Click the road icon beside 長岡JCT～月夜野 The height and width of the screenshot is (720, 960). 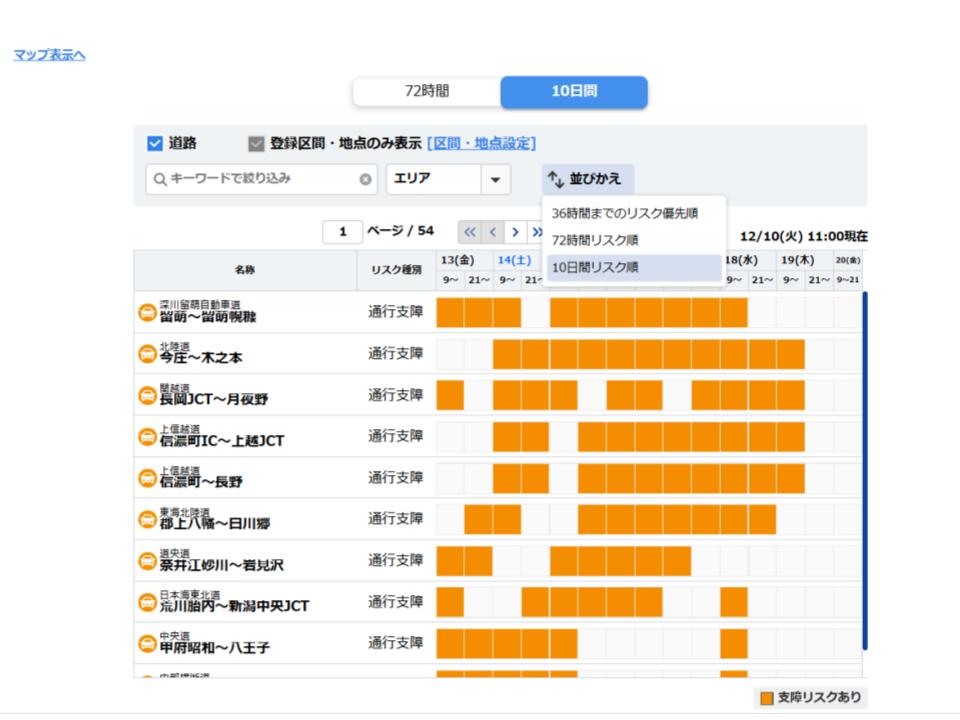[x=147, y=395]
